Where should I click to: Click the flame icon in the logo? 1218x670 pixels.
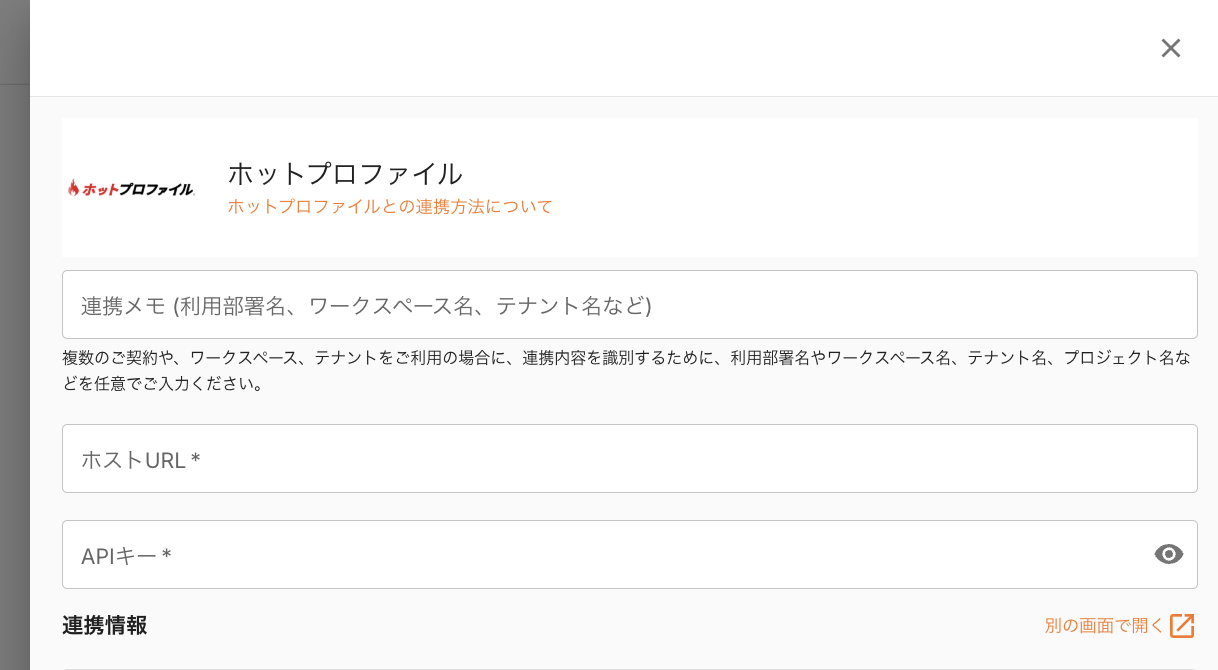pos(73,188)
